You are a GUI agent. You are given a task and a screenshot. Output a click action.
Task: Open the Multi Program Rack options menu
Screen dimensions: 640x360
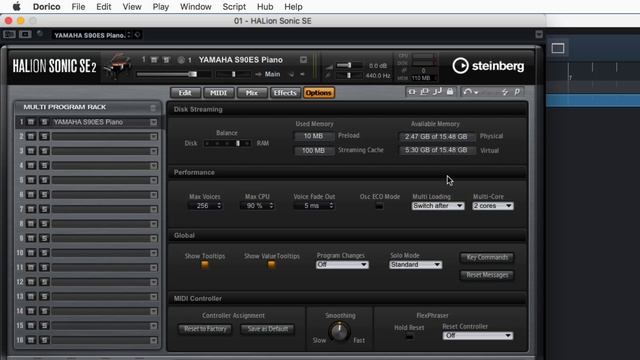tap(153, 108)
